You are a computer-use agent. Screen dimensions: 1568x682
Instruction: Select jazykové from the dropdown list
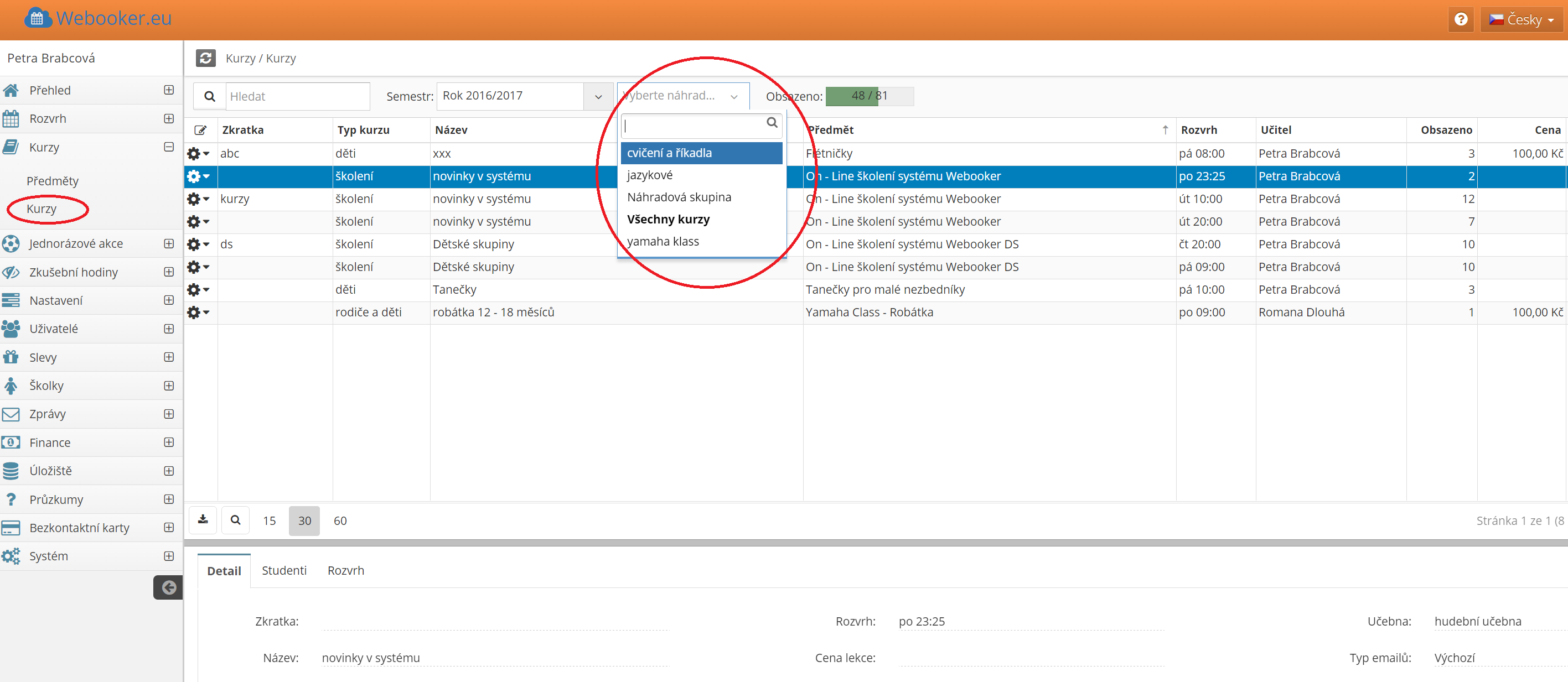(650, 175)
